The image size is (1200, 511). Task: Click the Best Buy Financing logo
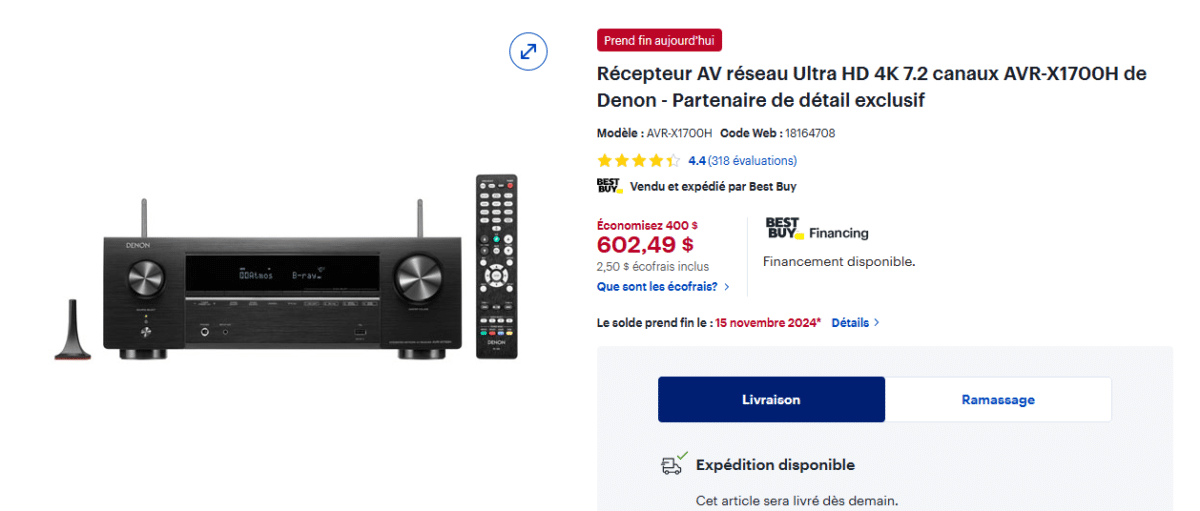[x=817, y=228]
